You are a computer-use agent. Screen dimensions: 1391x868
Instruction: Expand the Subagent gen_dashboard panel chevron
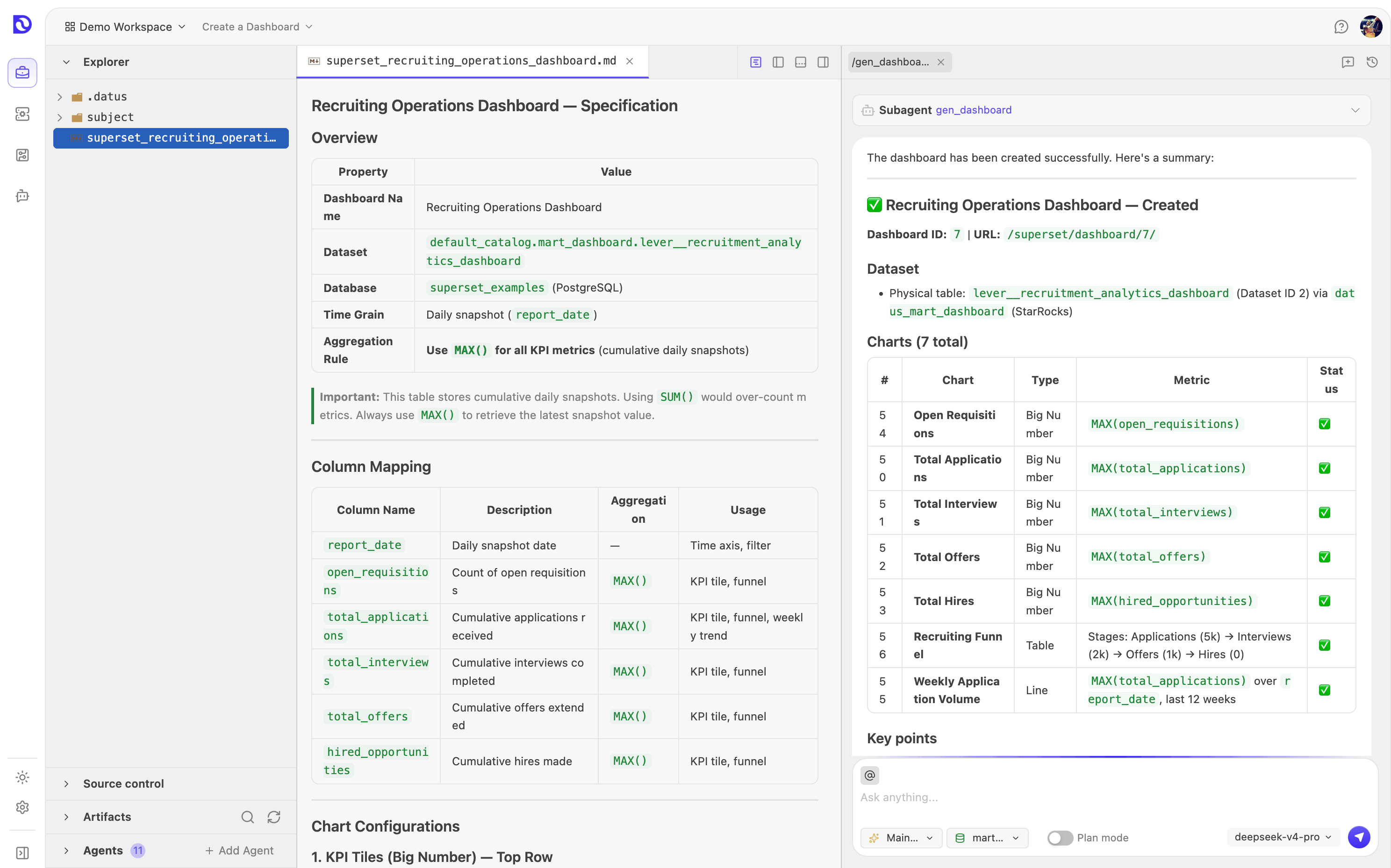click(1355, 110)
